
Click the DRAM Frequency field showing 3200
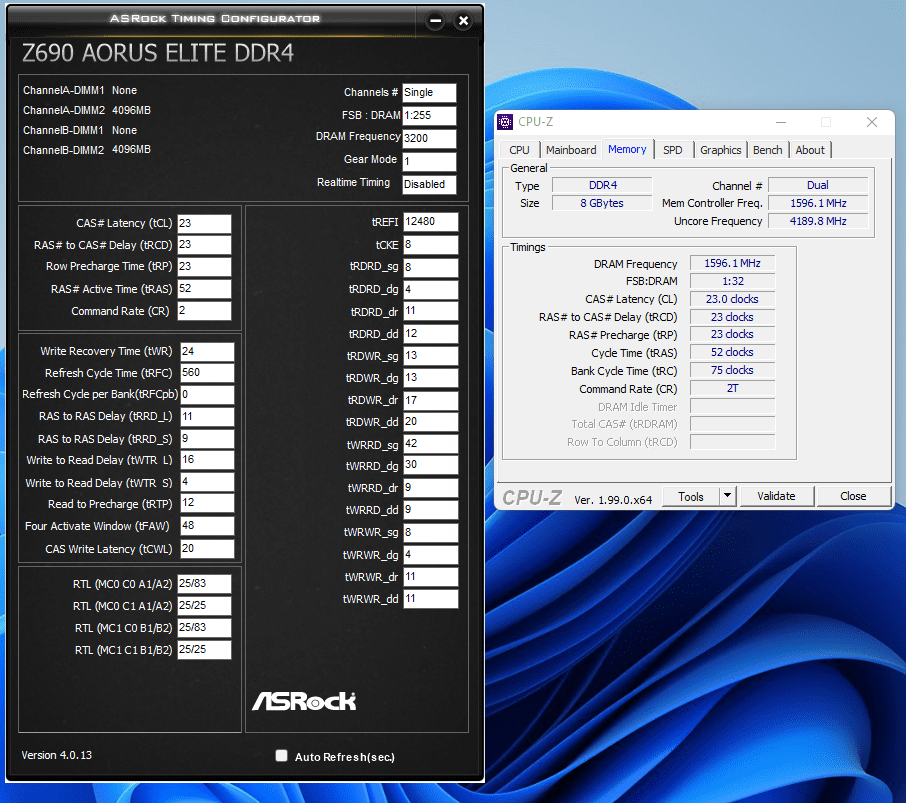point(429,138)
